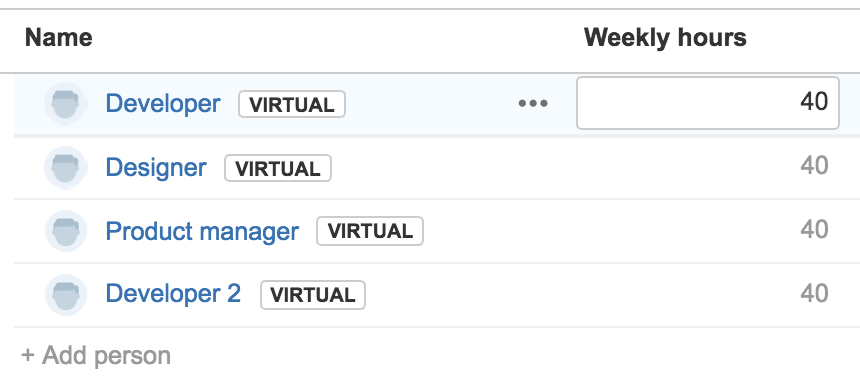Add a new person to team

pos(95,356)
